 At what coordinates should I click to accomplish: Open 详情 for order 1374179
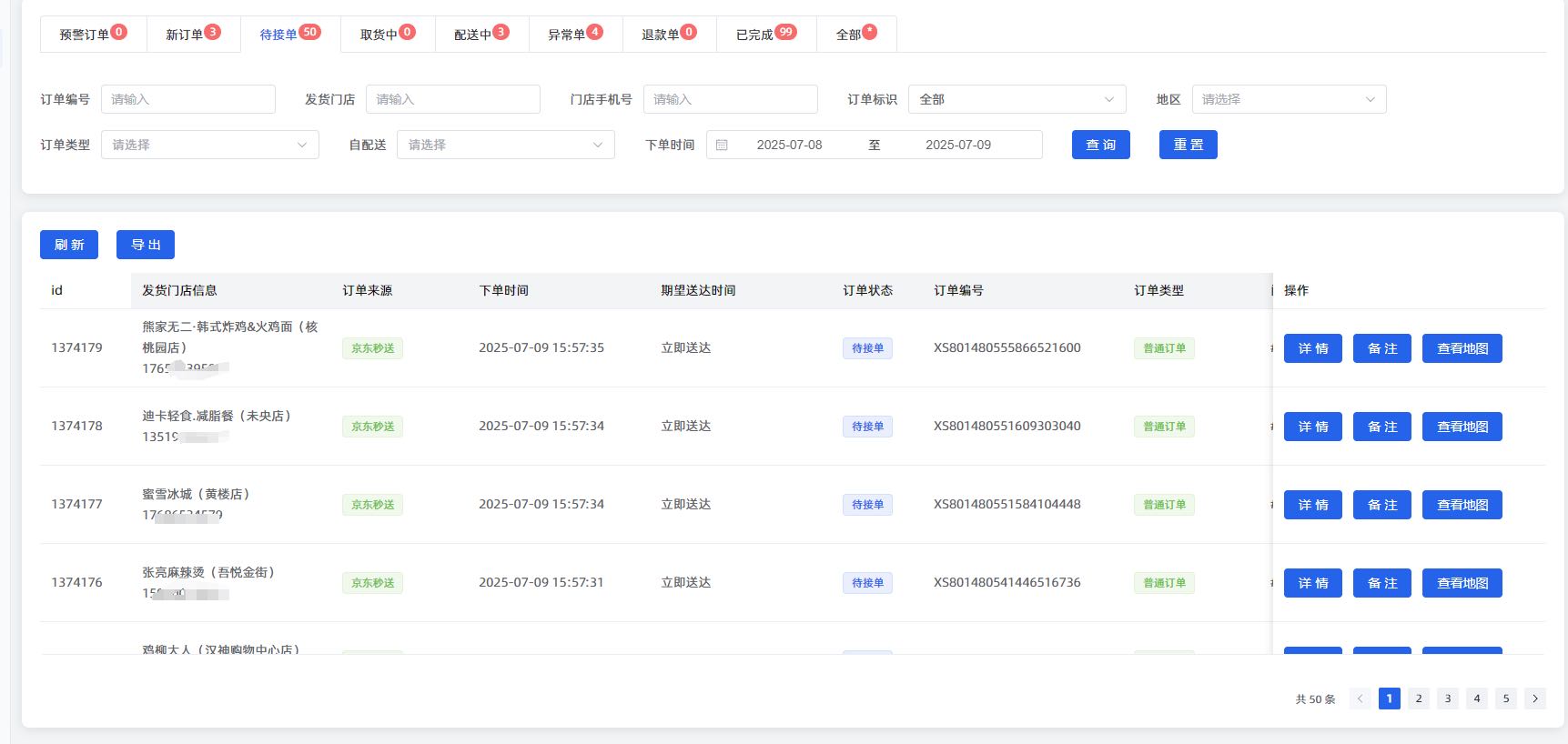point(1313,348)
